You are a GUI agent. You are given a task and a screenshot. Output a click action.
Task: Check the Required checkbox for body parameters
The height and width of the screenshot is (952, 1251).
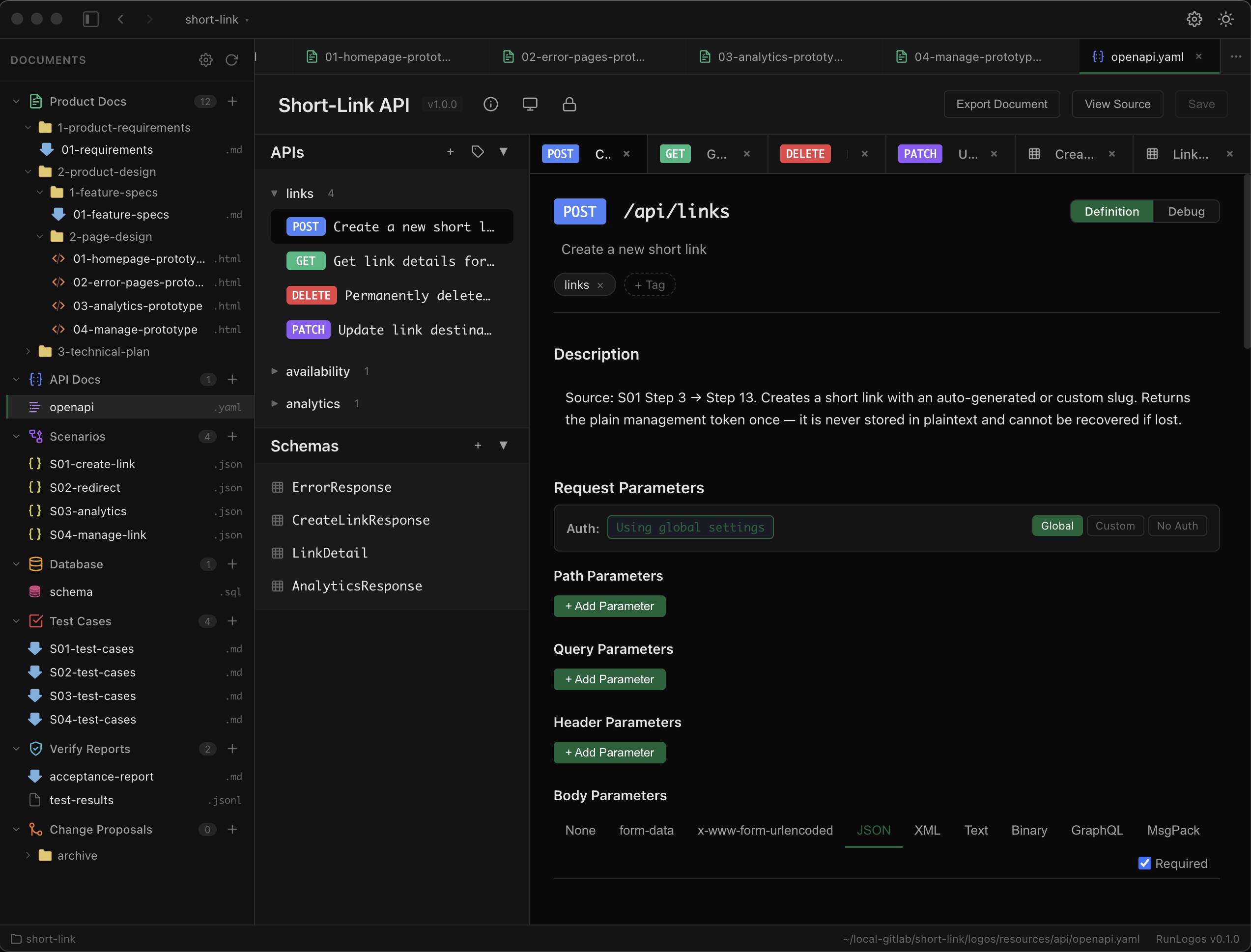click(x=1145, y=863)
